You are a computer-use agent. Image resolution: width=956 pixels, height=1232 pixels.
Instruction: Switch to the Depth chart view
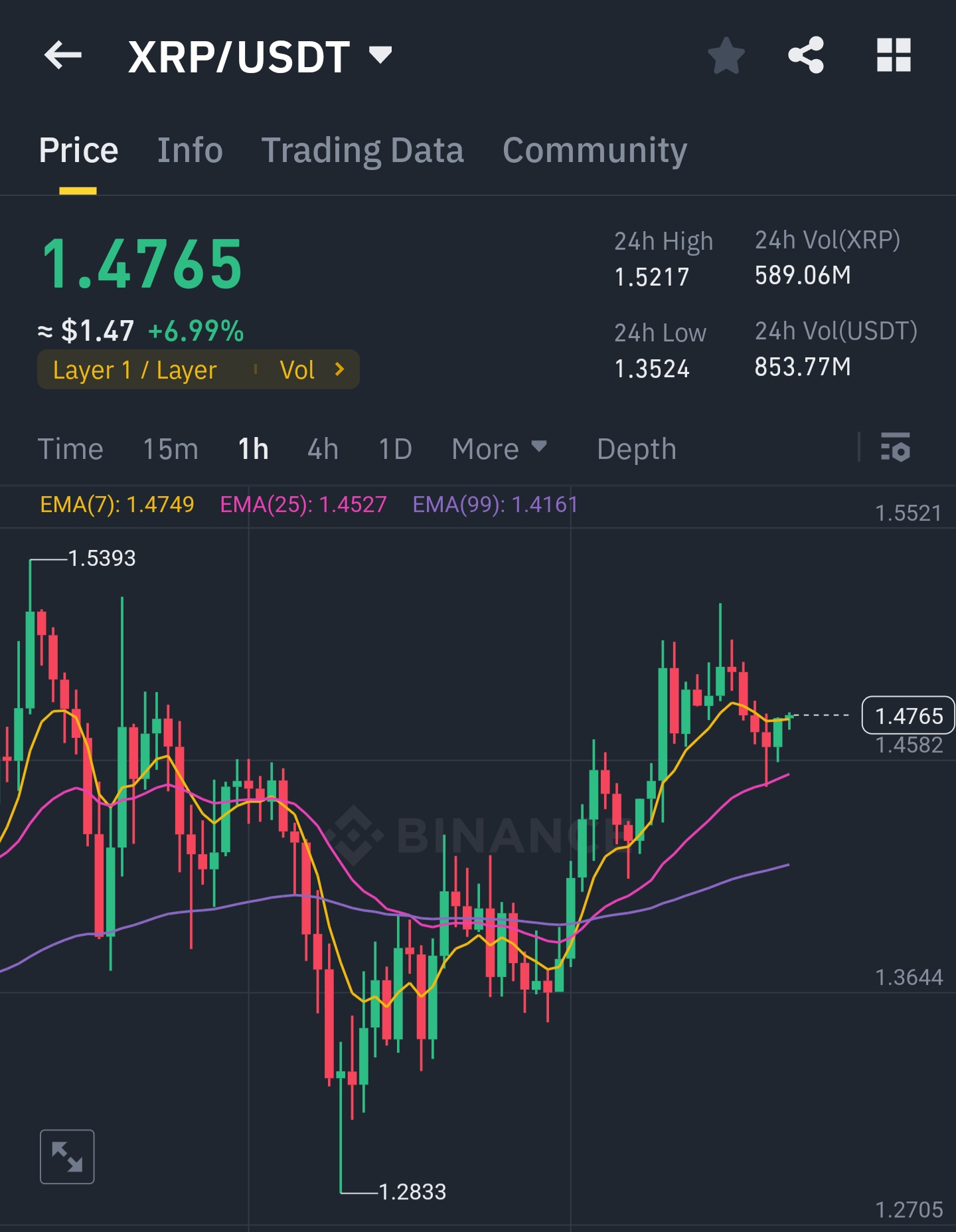click(x=636, y=449)
